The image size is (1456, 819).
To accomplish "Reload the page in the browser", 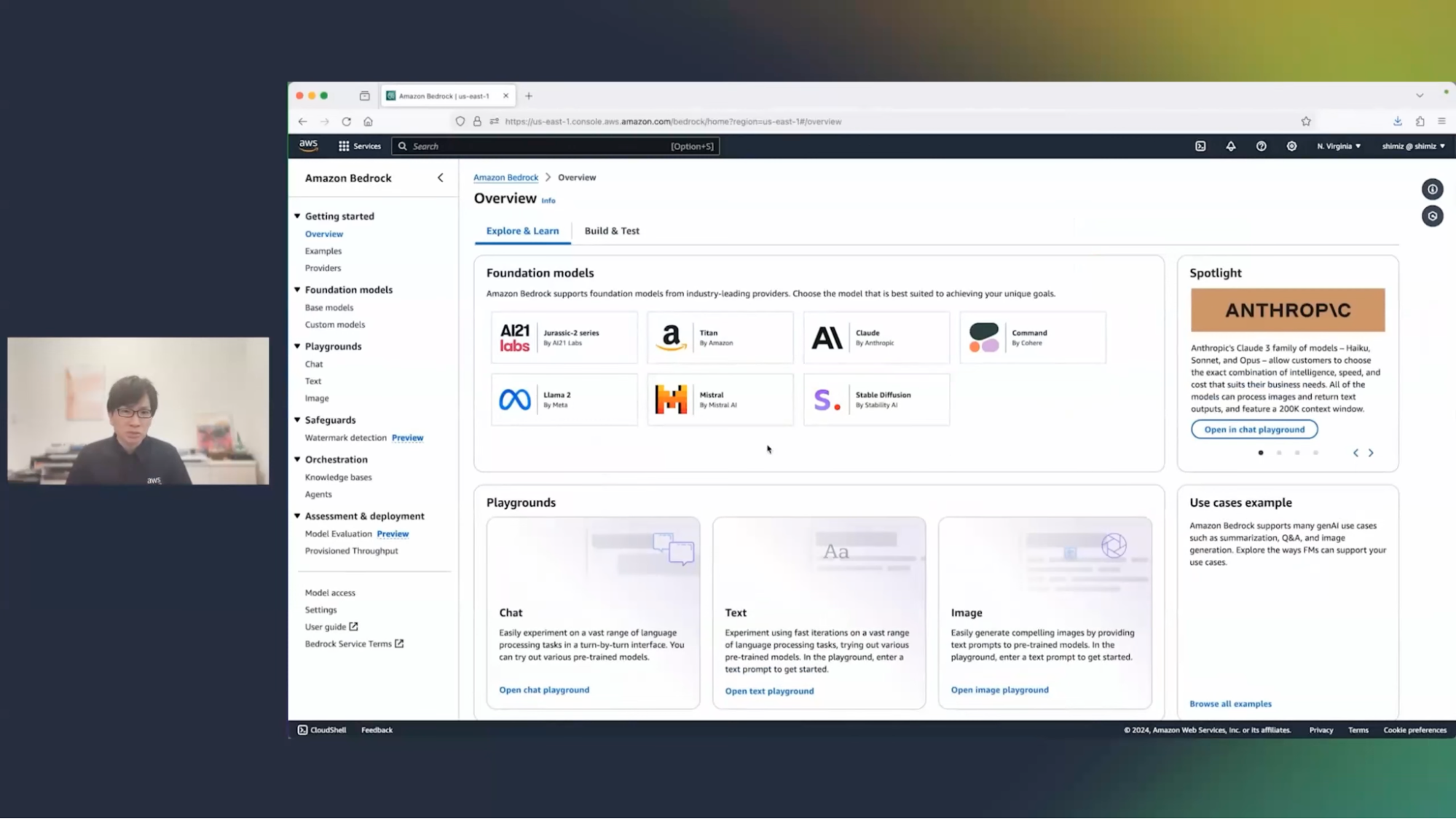I will (x=347, y=122).
